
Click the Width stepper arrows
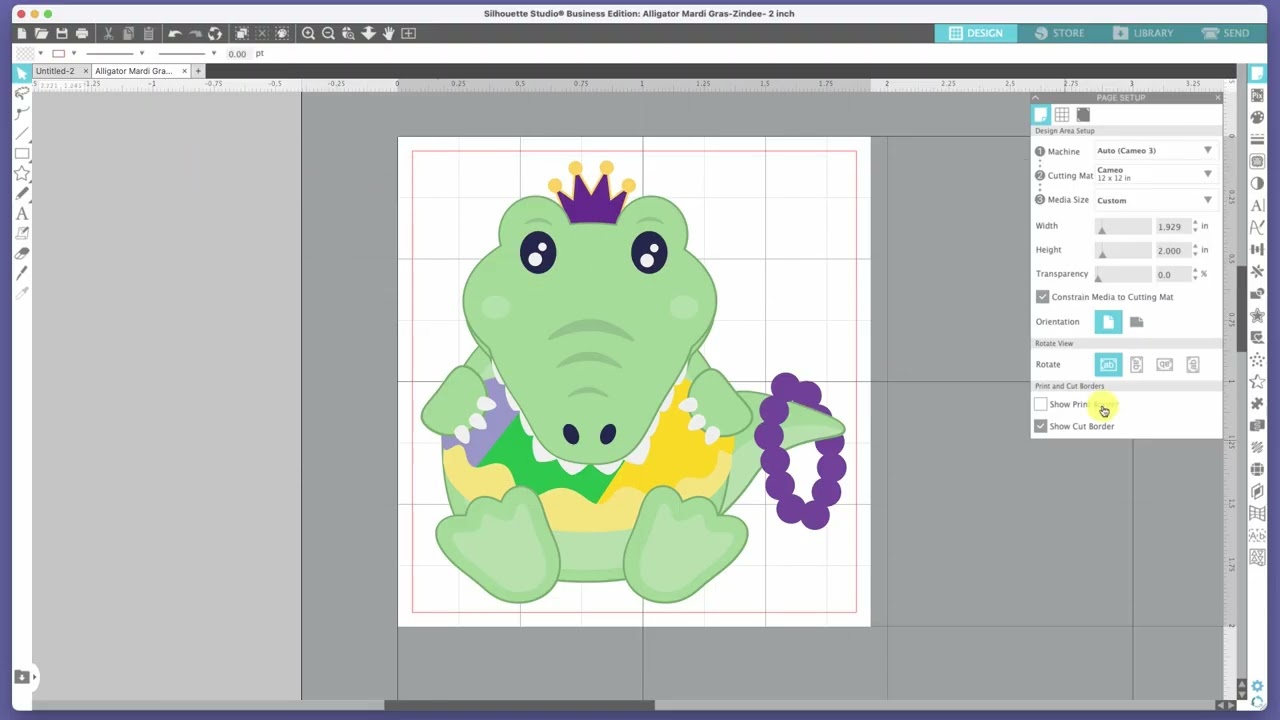pos(1195,227)
